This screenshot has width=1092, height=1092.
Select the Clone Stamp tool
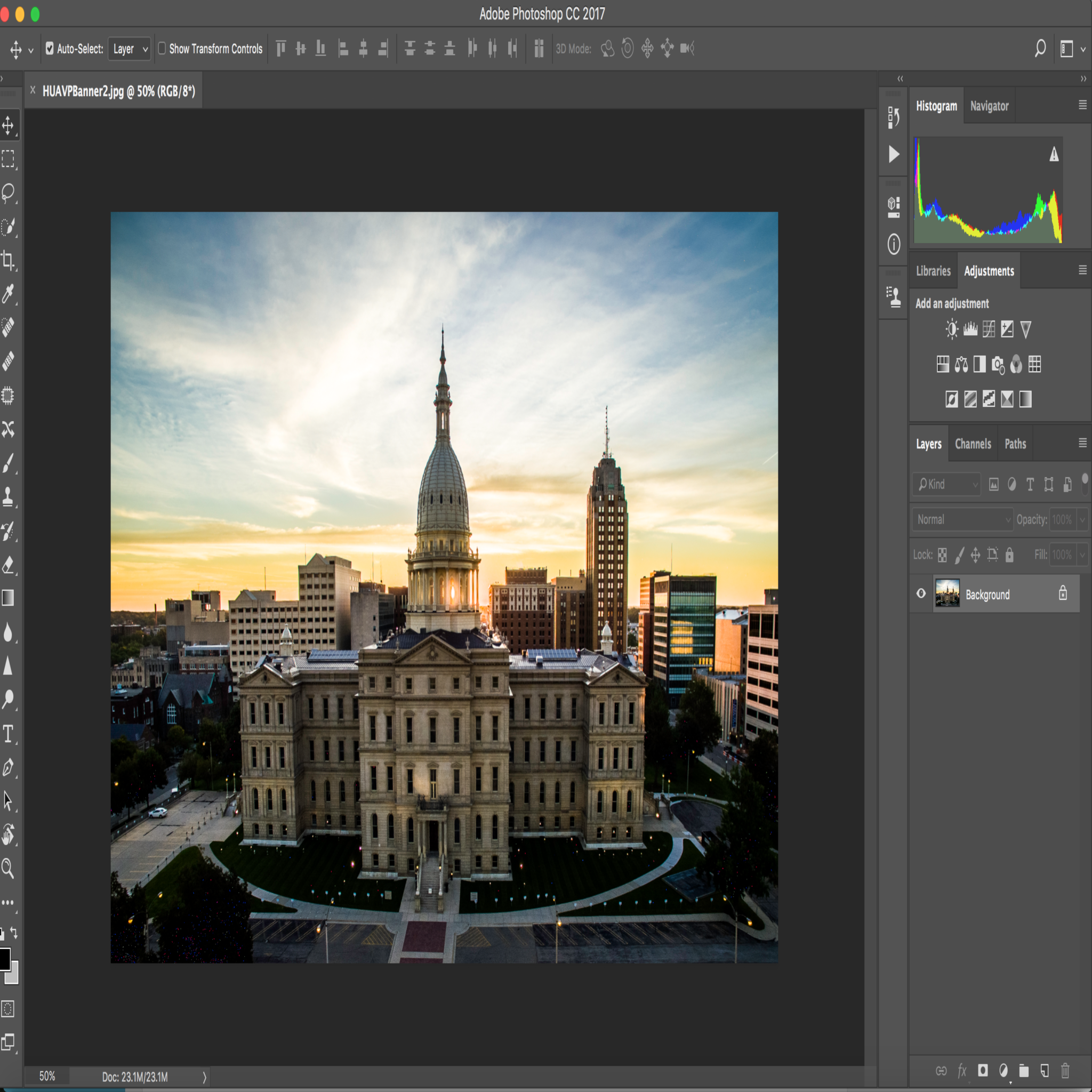click(x=9, y=497)
